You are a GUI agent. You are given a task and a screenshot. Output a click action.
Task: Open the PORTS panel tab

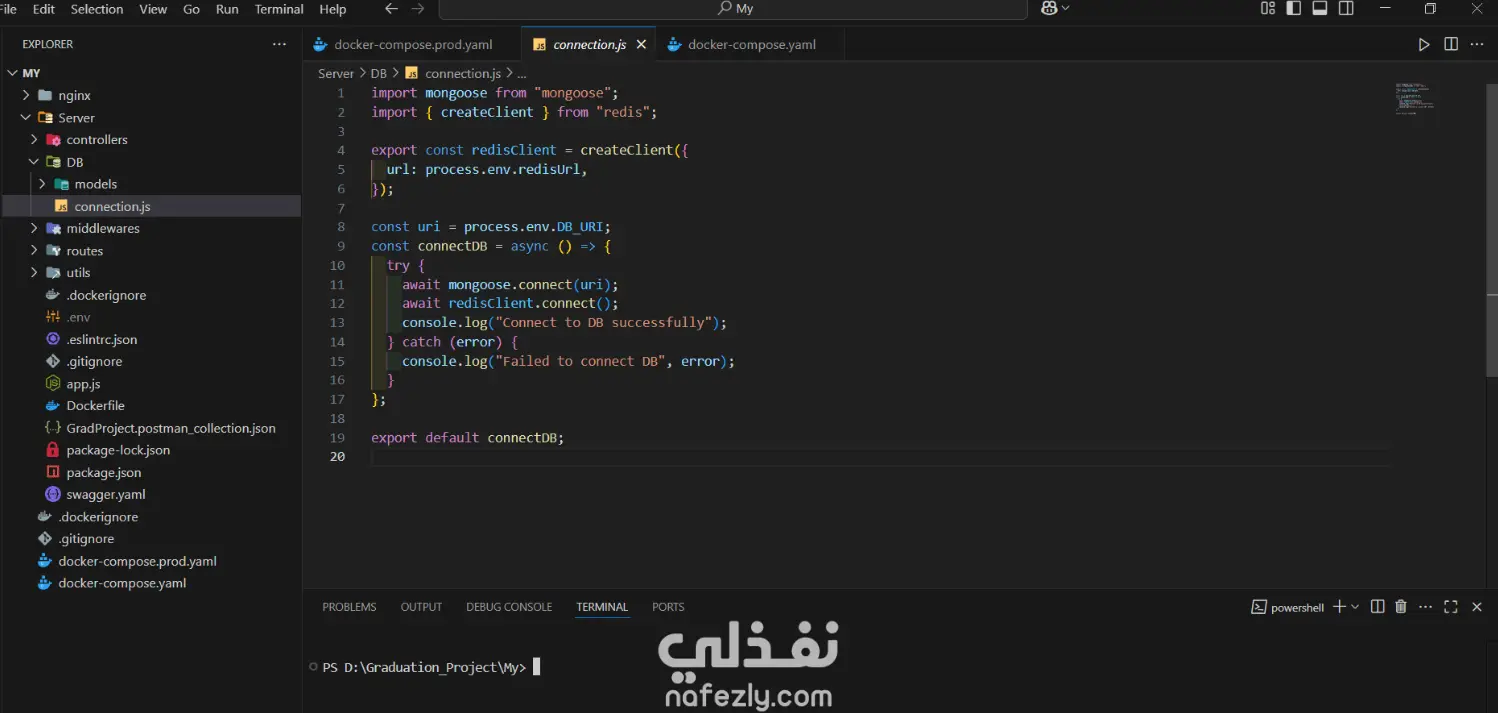pos(668,607)
